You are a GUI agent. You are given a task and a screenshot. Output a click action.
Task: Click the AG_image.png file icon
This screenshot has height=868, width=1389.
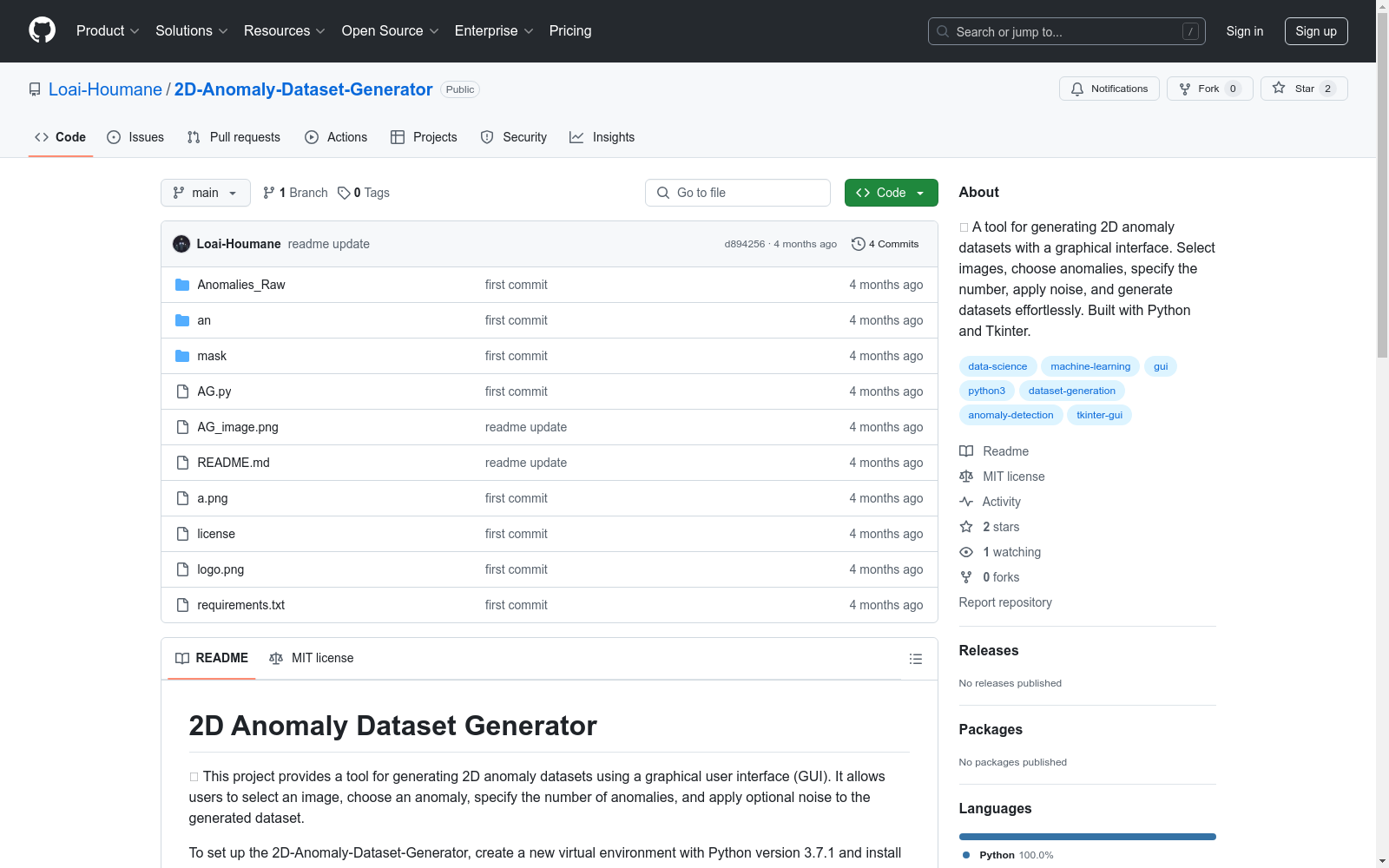(x=182, y=427)
